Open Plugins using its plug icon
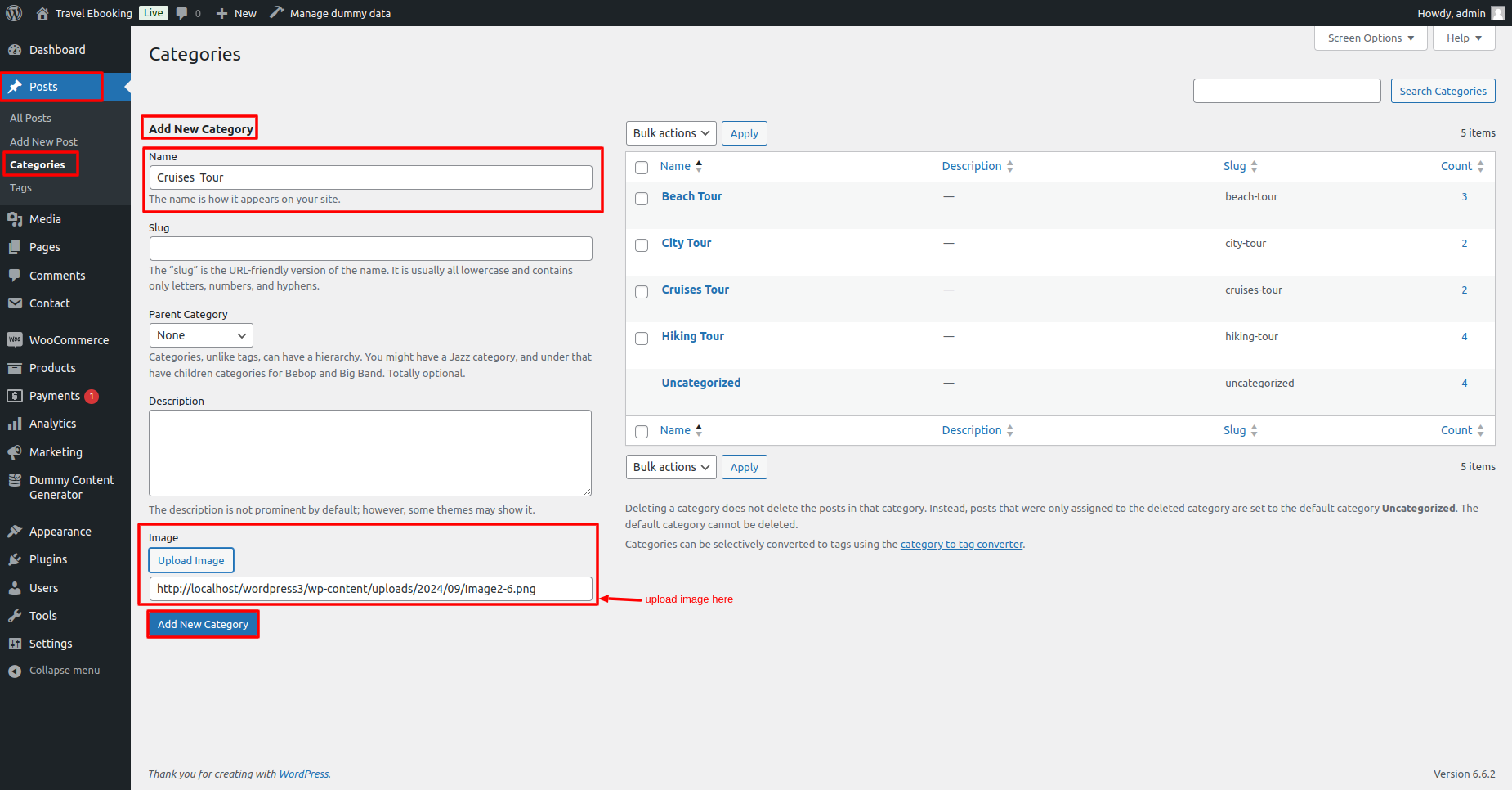The width and height of the screenshot is (1512, 790). point(15,559)
